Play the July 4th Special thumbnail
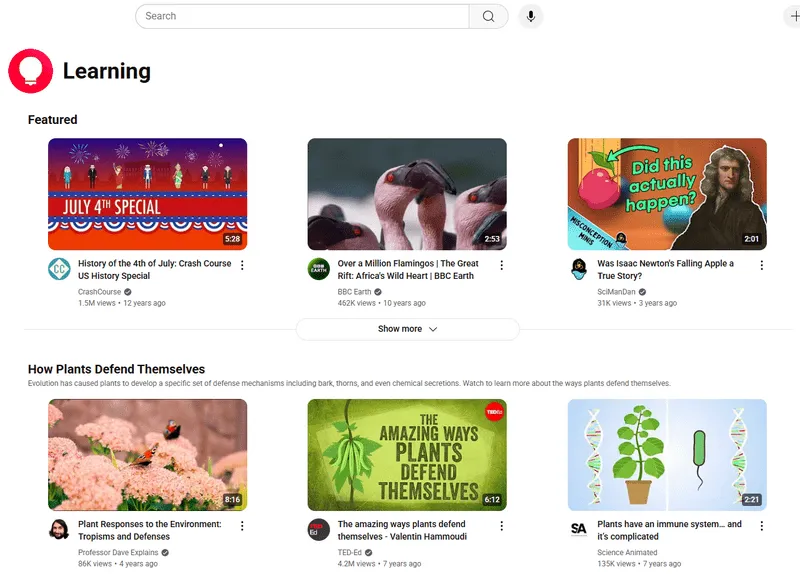Screen dimensions: 800x574 147,194
